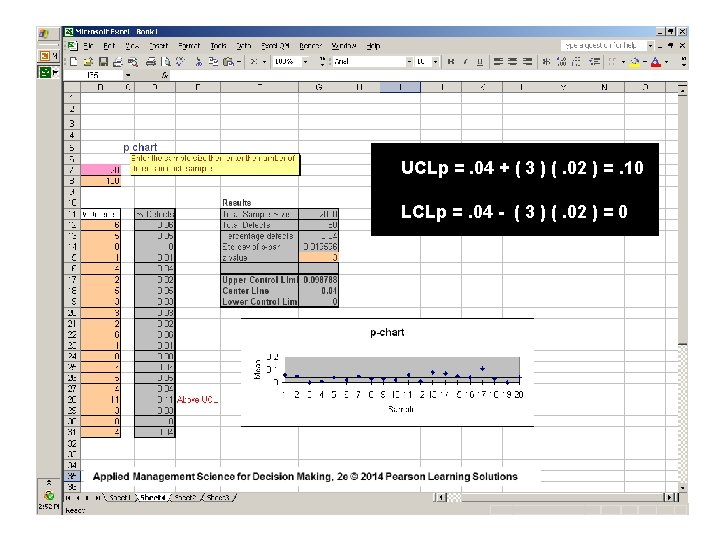Viewport: 720px width, 540px height.
Task: Switch to the Sheet3 tab
Action: click(x=218, y=497)
